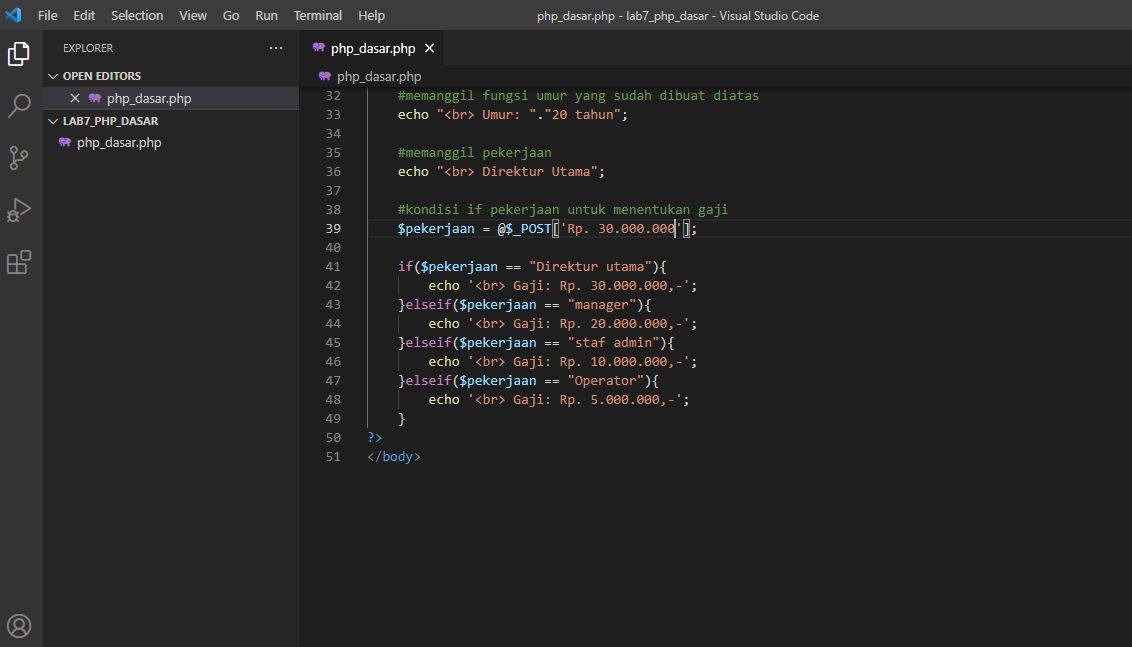The height and width of the screenshot is (647, 1132).
Task: Collapse the OPEN EDITORS section
Action: tap(53, 75)
